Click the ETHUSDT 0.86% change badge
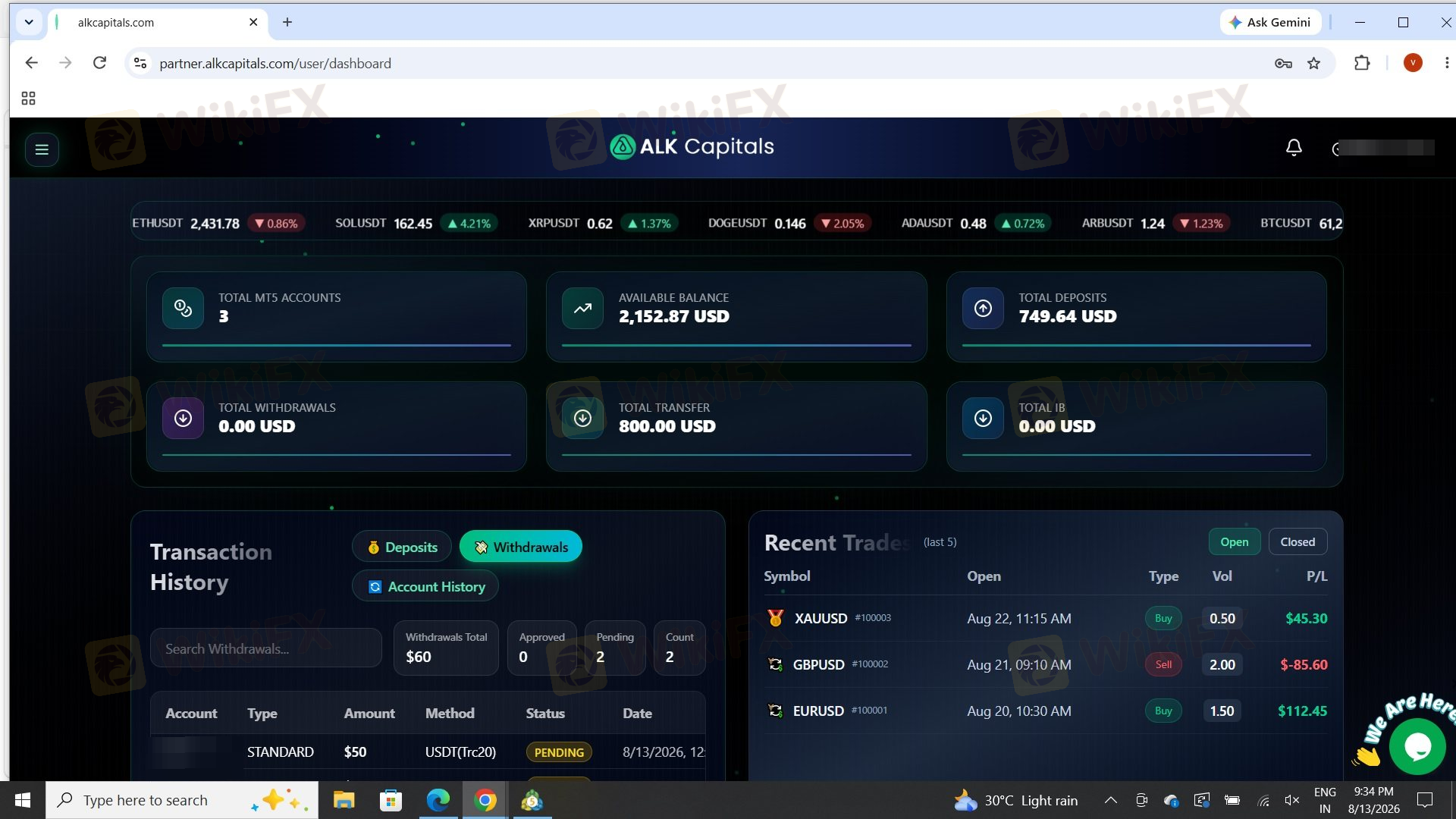This screenshot has width=1456, height=819. pyautogui.click(x=276, y=223)
